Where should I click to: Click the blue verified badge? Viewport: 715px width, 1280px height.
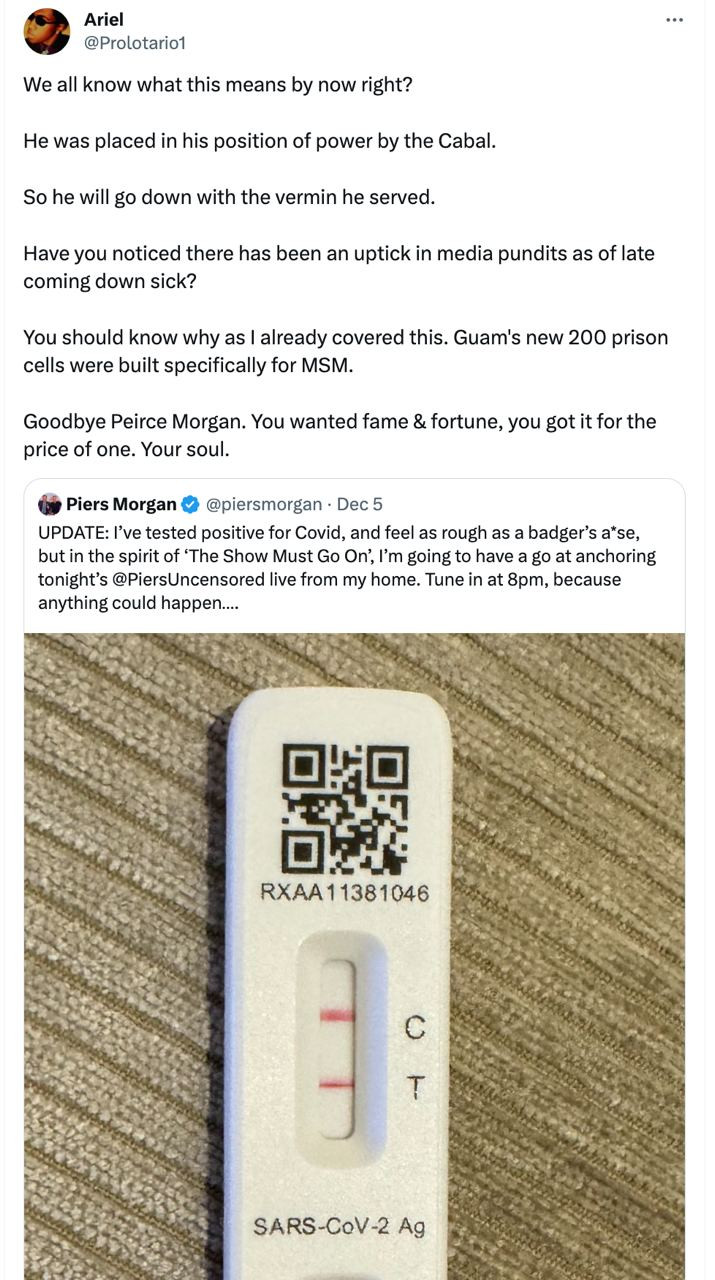point(191,504)
